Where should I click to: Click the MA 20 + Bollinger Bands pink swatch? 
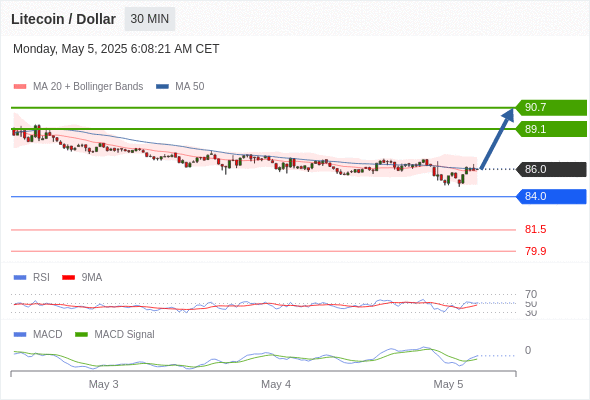pos(20,87)
